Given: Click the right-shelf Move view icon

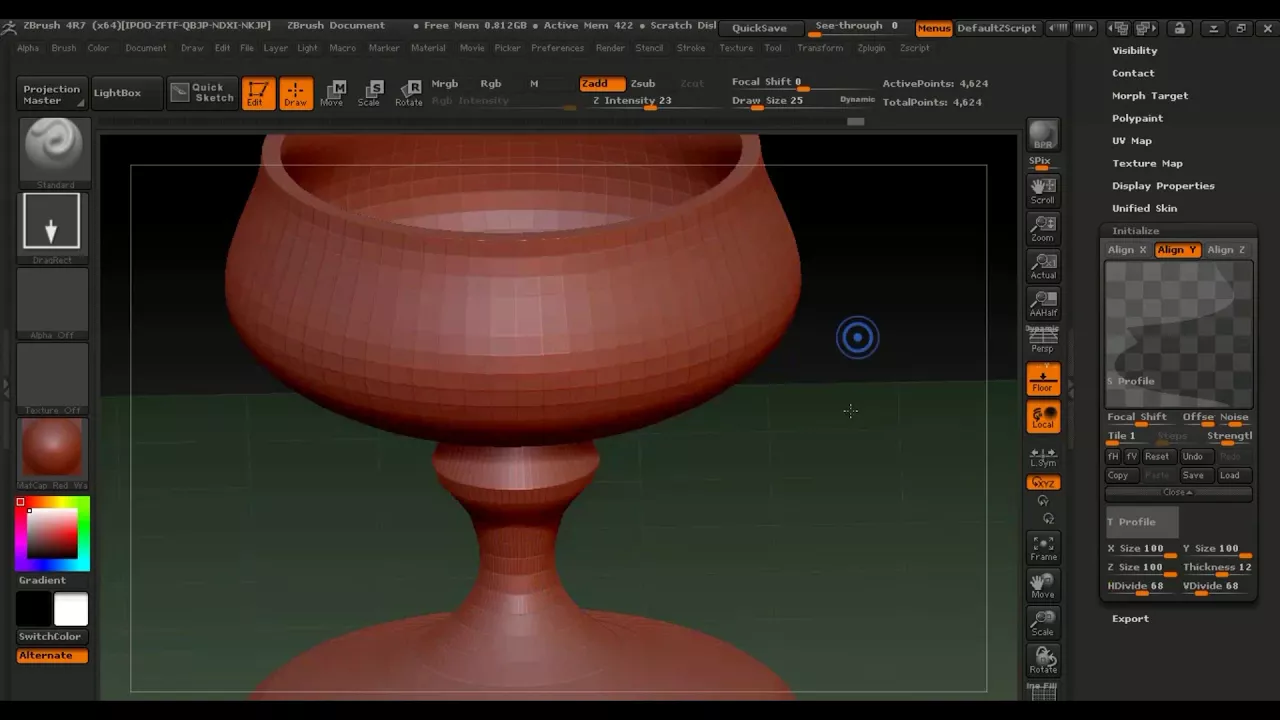Looking at the screenshot, I should [x=1043, y=585].
